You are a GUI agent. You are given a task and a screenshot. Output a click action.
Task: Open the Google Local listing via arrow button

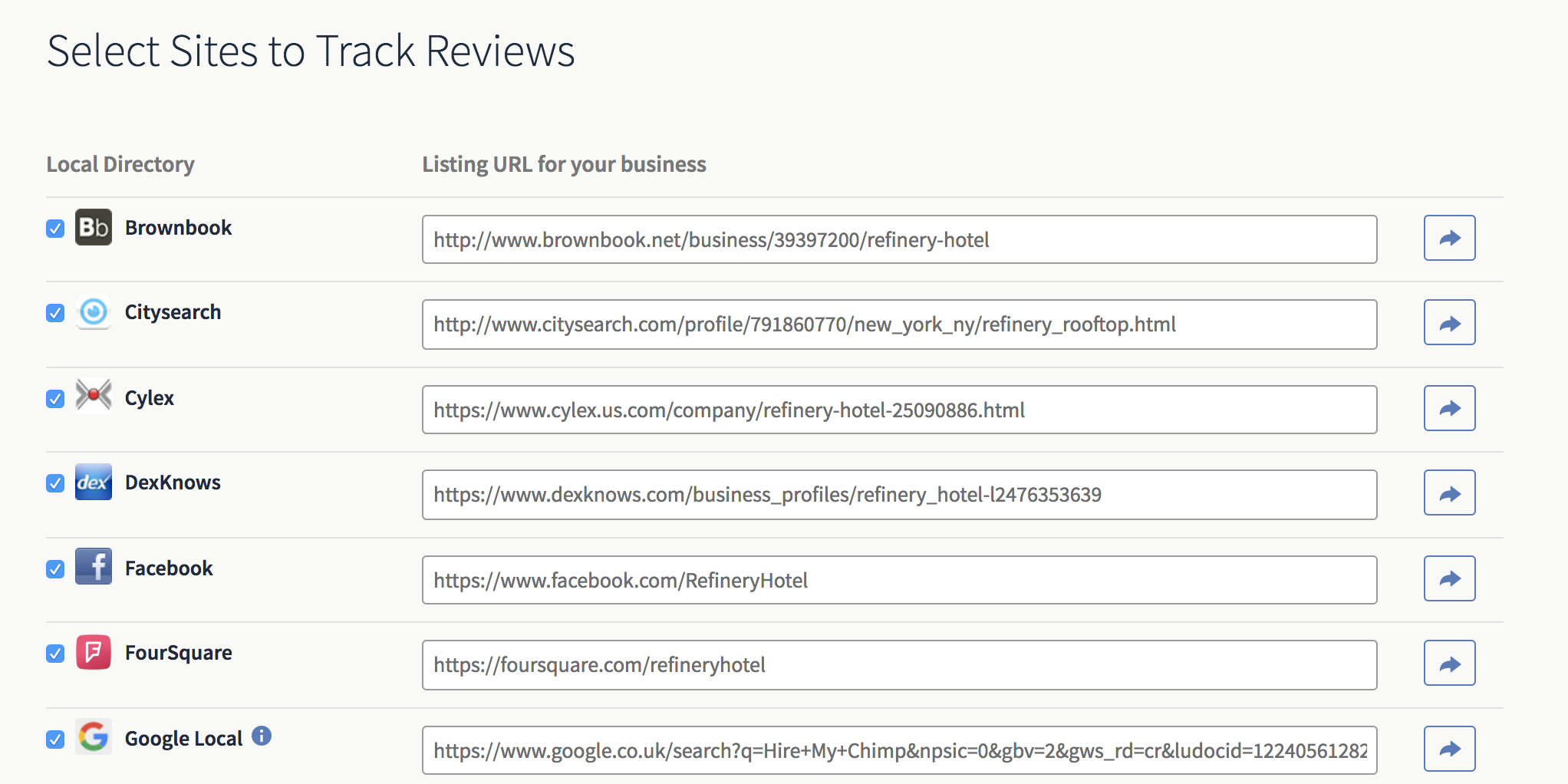coord(1449,749)
